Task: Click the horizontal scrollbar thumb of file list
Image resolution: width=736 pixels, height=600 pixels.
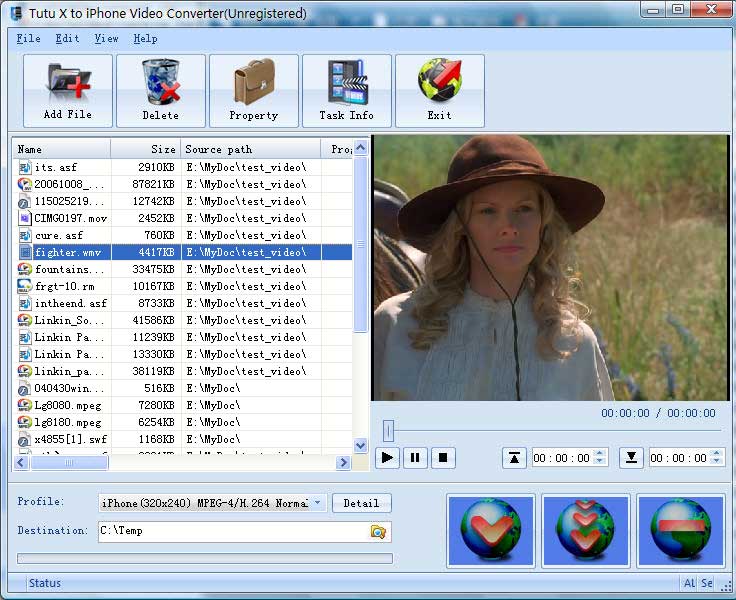Action: [x=69, y=462]
